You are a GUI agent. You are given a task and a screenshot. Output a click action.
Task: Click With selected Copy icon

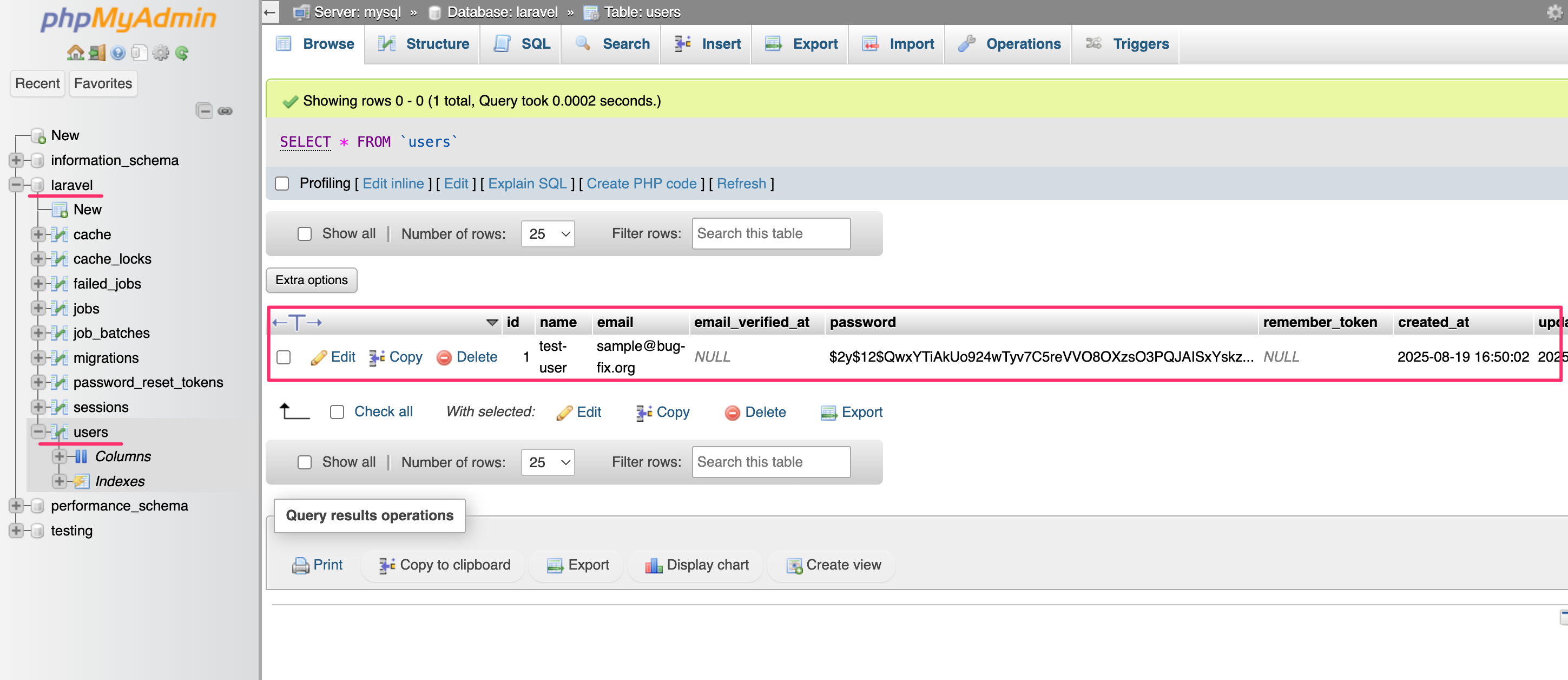click(x=644, y=413)
